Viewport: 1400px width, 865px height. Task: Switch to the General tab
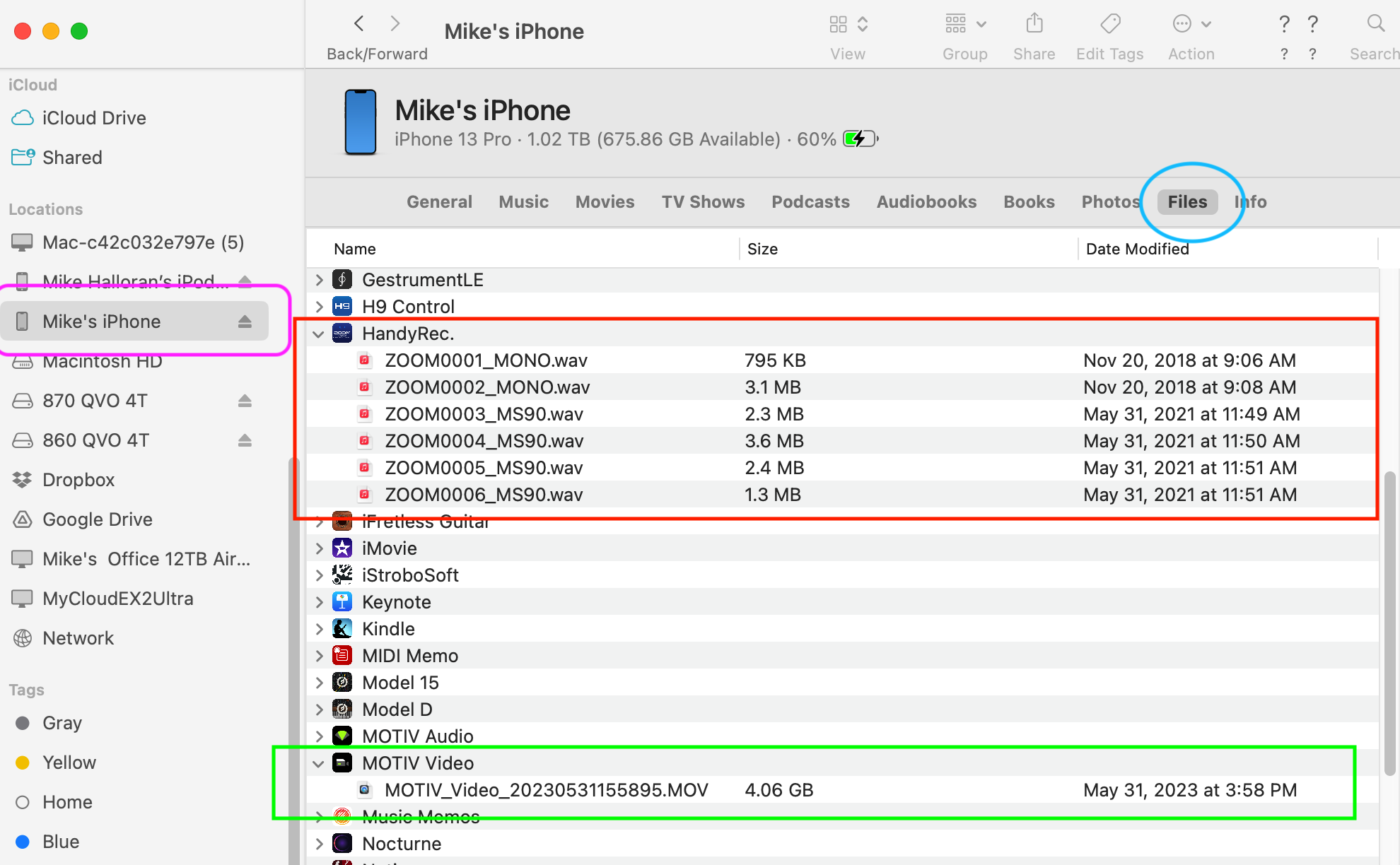439,202
